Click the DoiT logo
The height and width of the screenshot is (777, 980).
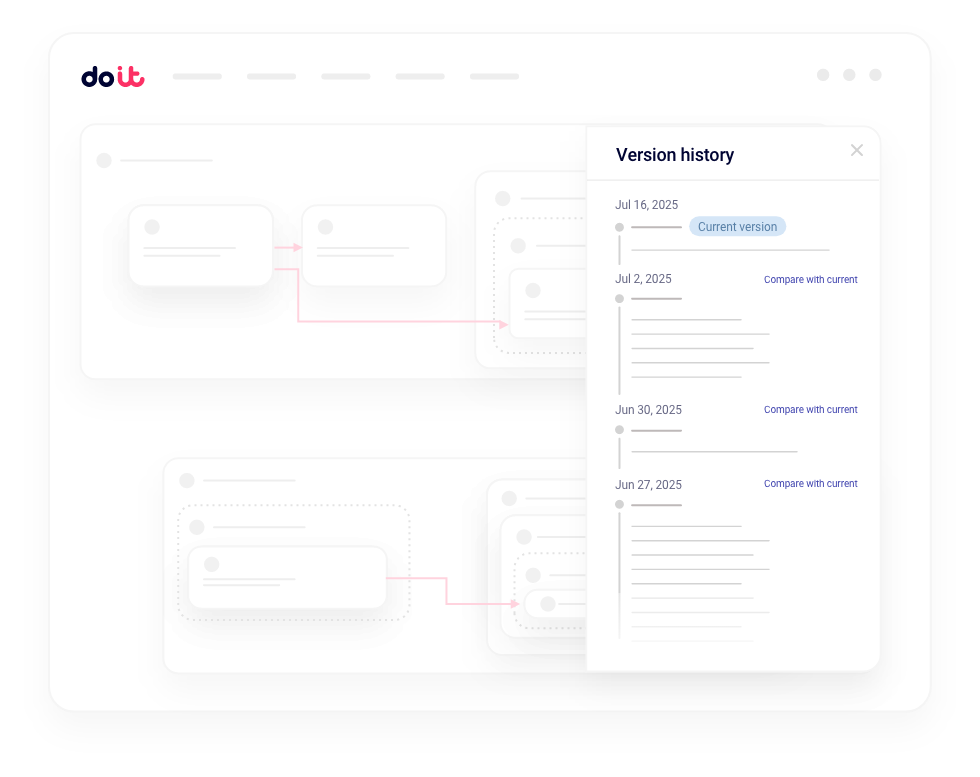click(112, 77)
